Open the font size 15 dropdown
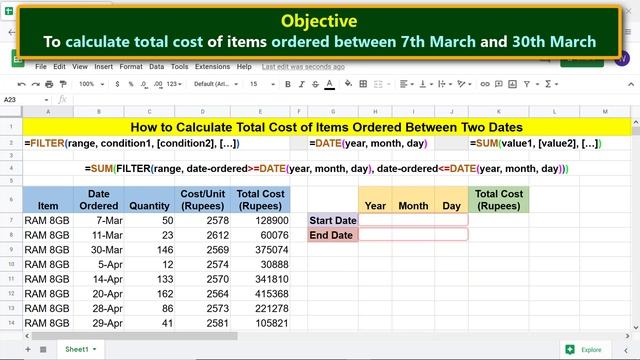Viewport: 640px width, 360px height. 262,84
